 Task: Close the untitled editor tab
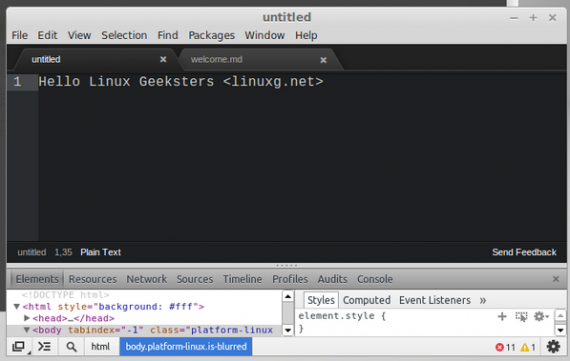coord(163,59)
